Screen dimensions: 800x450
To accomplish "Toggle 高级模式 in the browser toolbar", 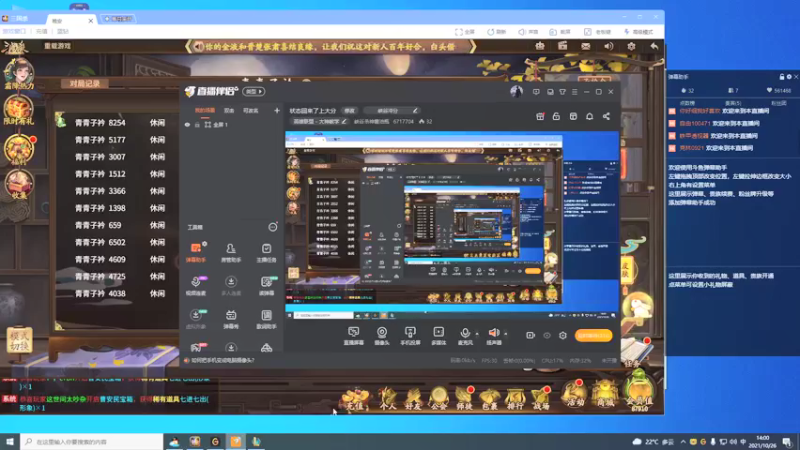I will (x=638, y=32).
